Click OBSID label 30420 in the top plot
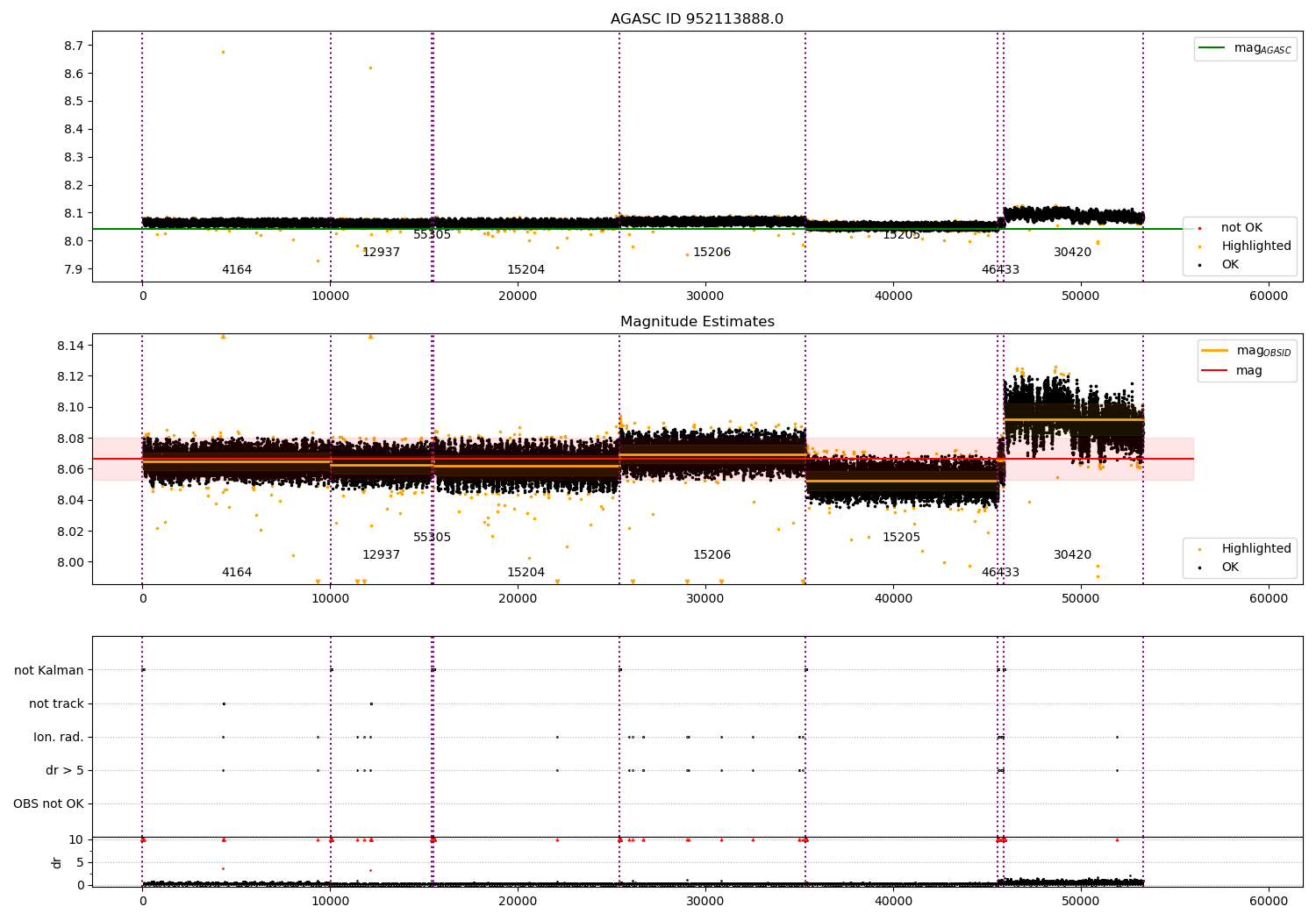Viewport: 1316px width, 921px height. click(x=1072, y=253)
